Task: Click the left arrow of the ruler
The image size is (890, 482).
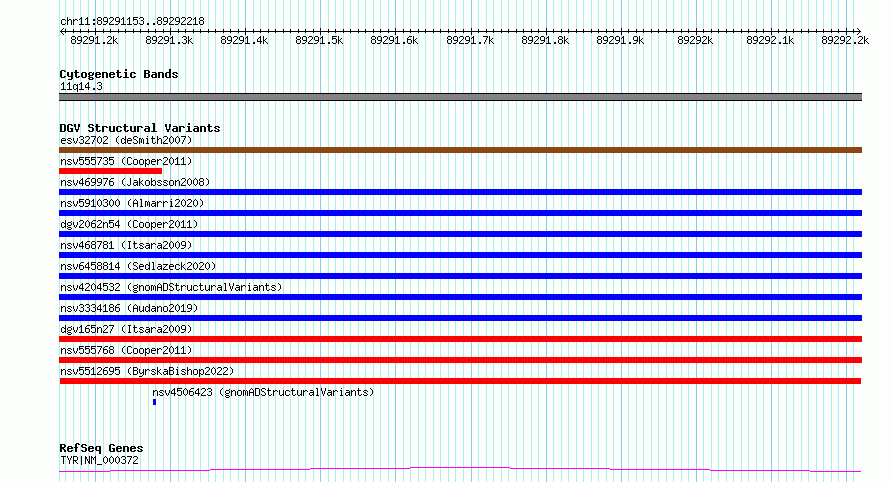Action: (x=62, y=32)
